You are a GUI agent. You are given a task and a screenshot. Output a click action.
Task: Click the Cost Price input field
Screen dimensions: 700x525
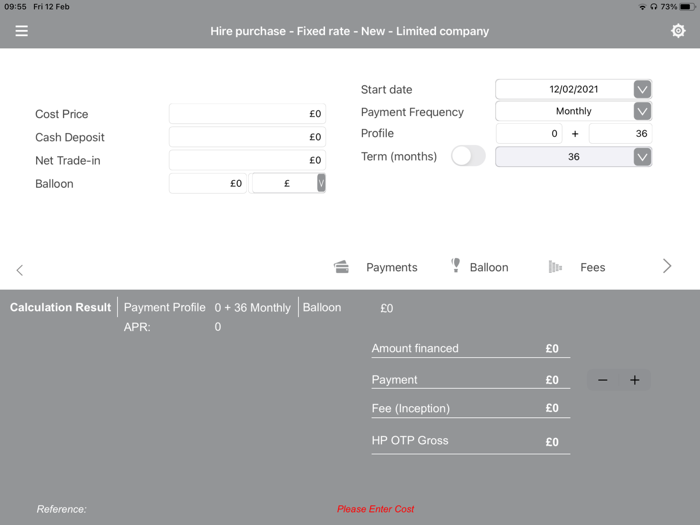247,114
